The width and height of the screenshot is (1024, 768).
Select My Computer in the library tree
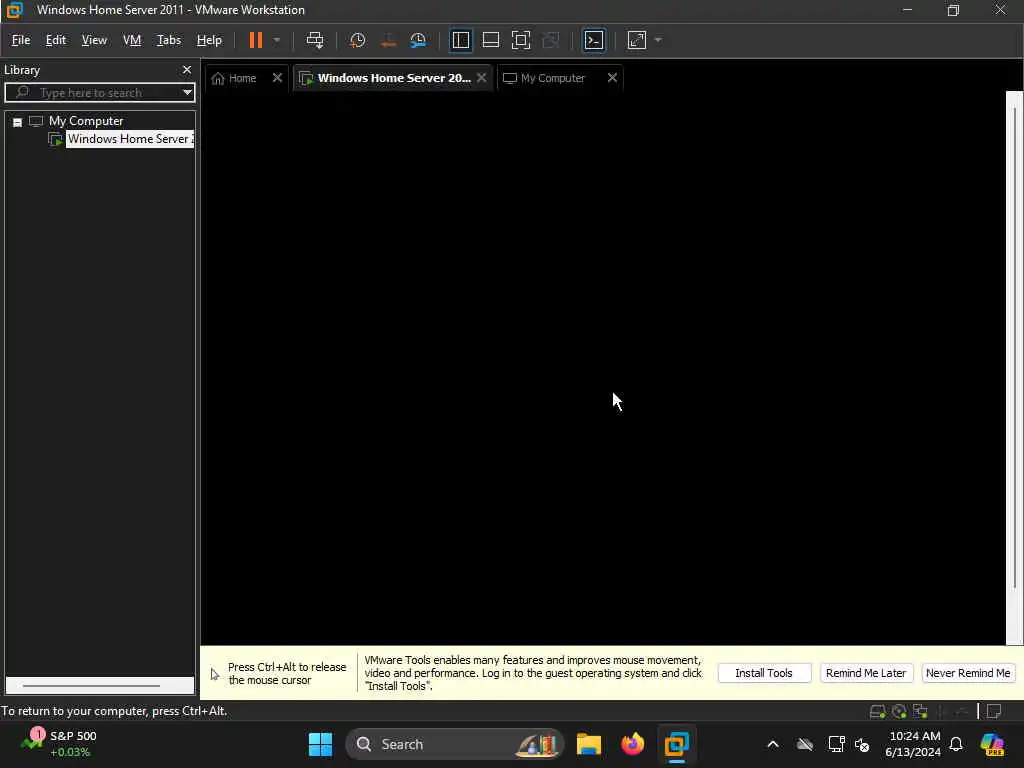(x=86, y=121)
